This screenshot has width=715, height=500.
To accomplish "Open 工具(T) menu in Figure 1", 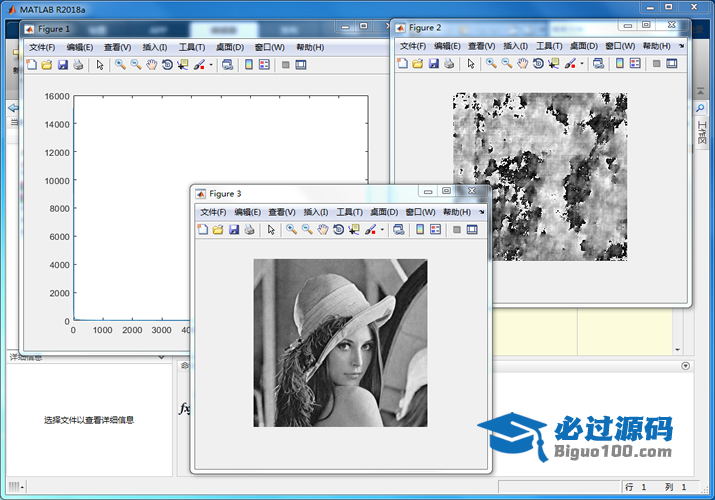I will [x=192, y=47].
